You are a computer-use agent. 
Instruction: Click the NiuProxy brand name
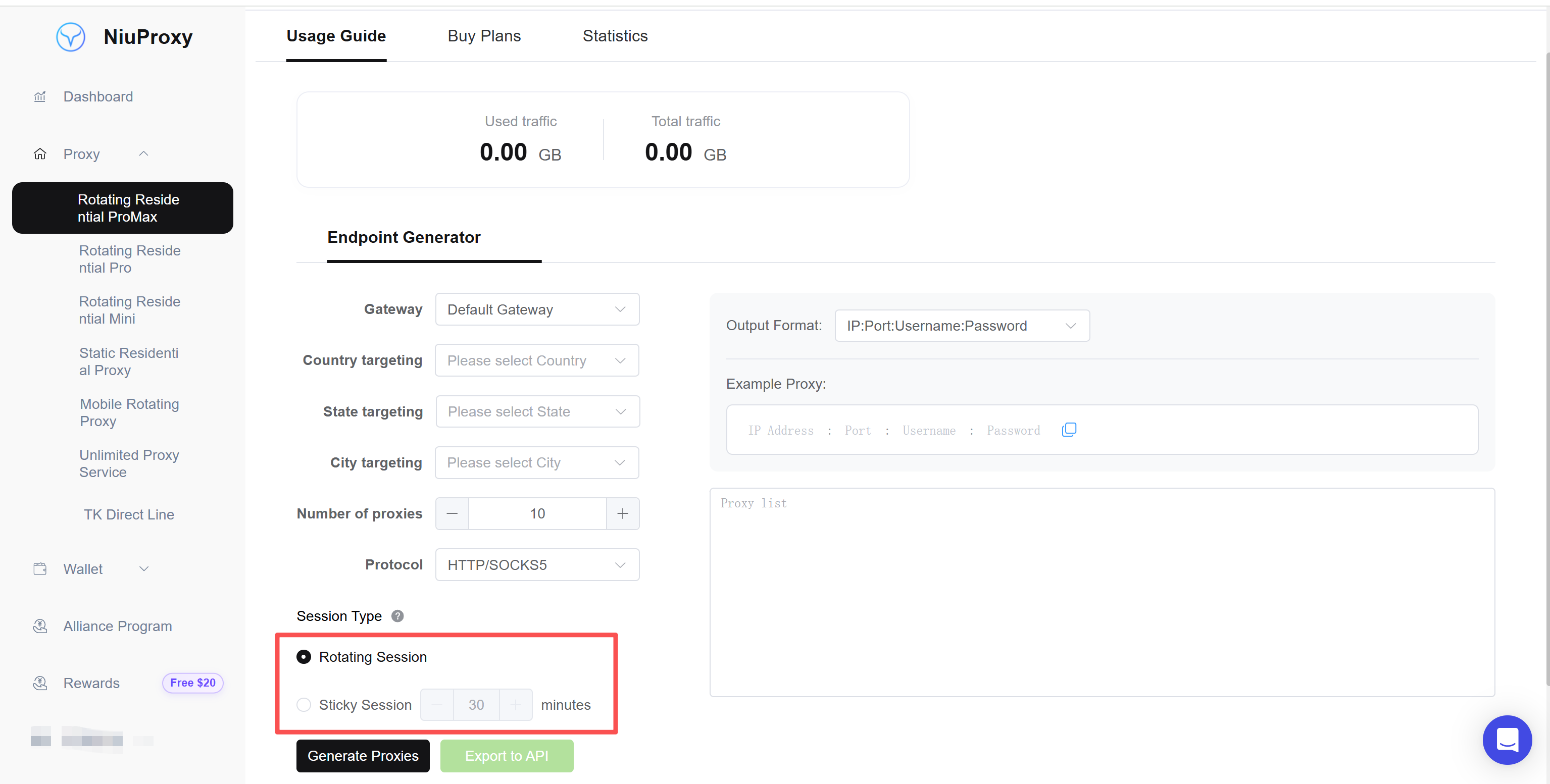tap(148, 37)
